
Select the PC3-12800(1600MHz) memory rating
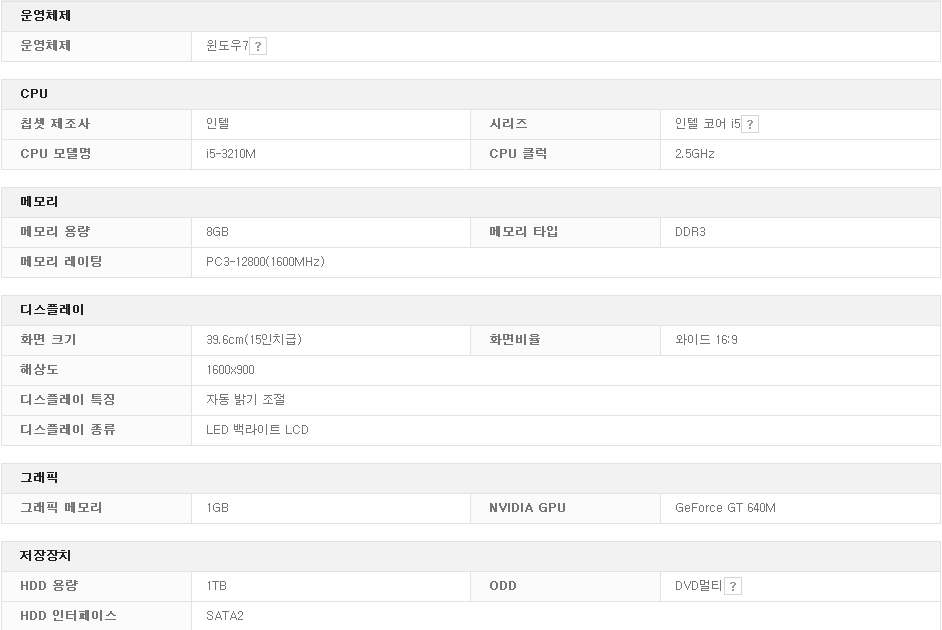[x=265, y=262]
